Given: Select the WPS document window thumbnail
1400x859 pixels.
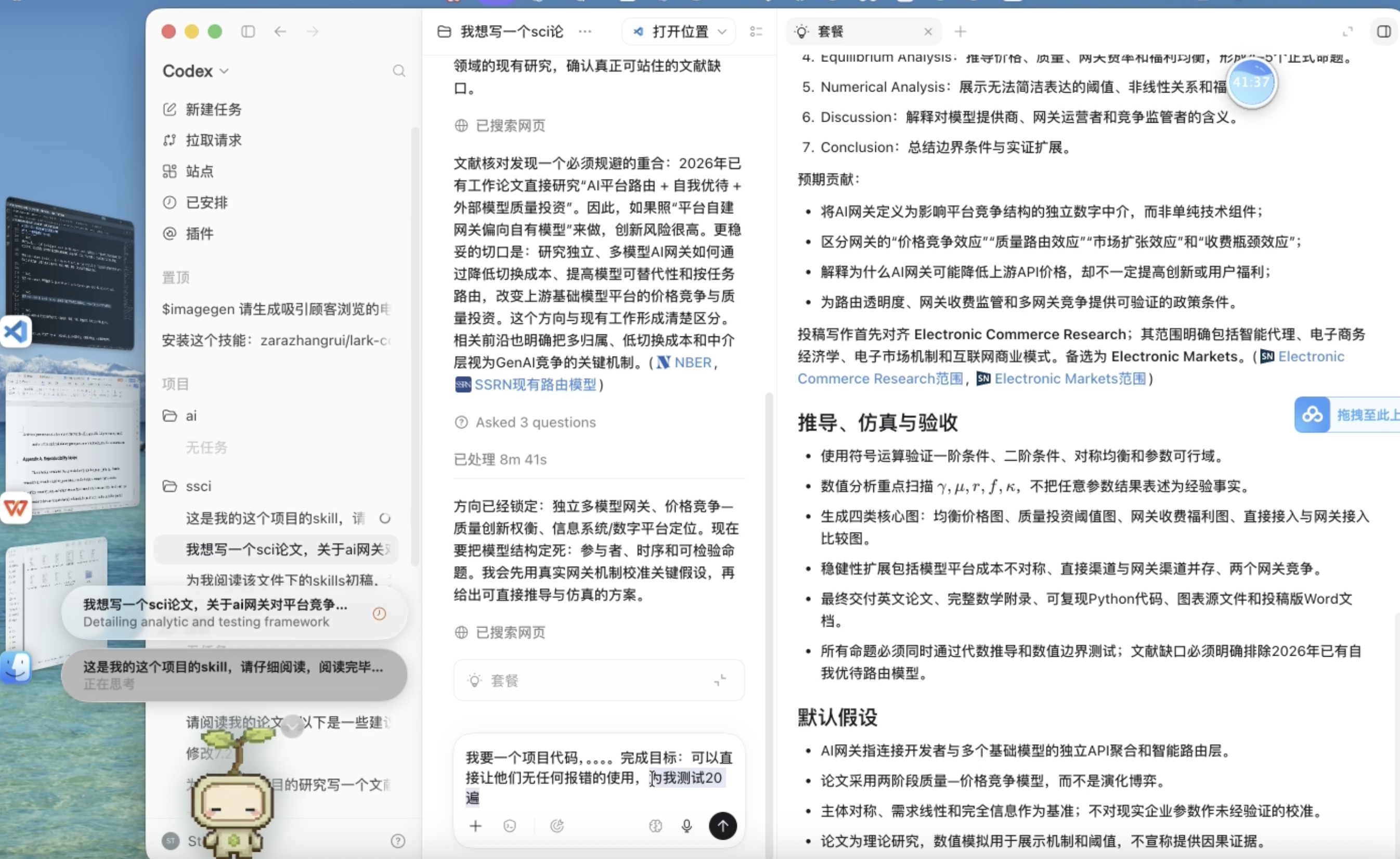Looking at the screenshot, I should 72,443.
